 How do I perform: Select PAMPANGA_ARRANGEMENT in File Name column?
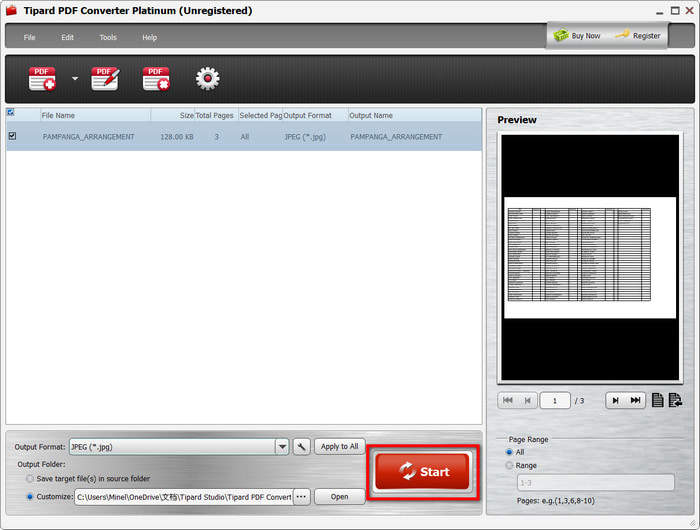(x=88, y=137)
